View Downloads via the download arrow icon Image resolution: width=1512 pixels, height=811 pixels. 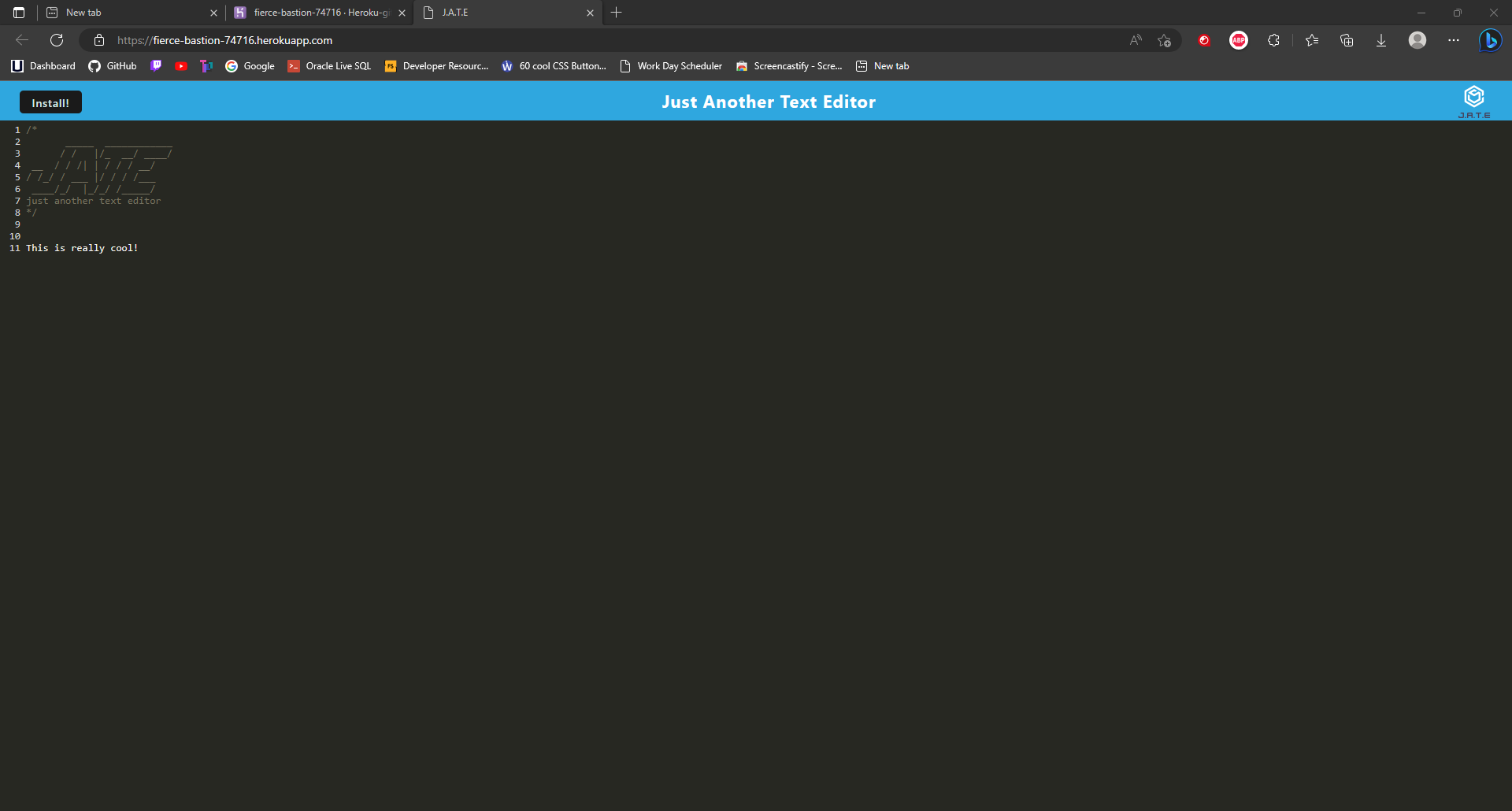1380,40
